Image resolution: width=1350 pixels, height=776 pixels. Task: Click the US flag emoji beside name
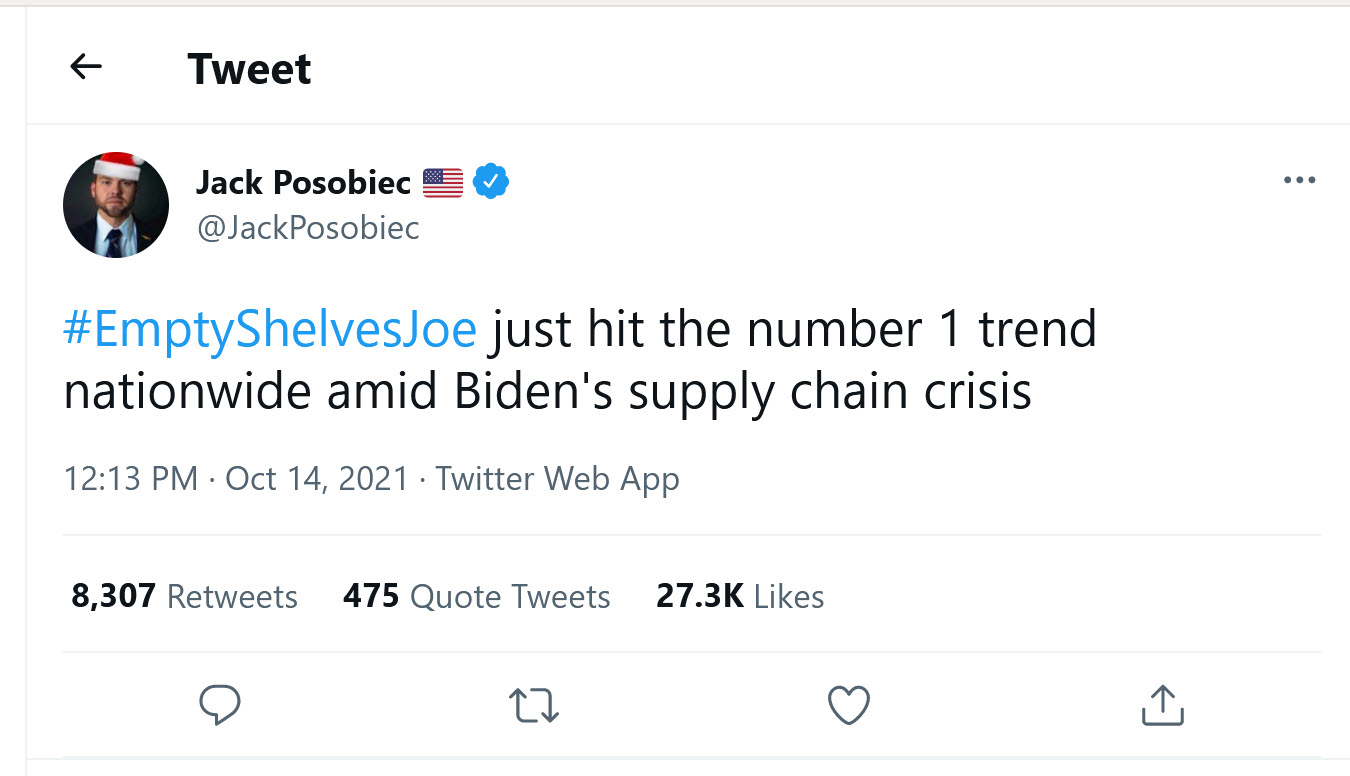(x=443, y=183)
